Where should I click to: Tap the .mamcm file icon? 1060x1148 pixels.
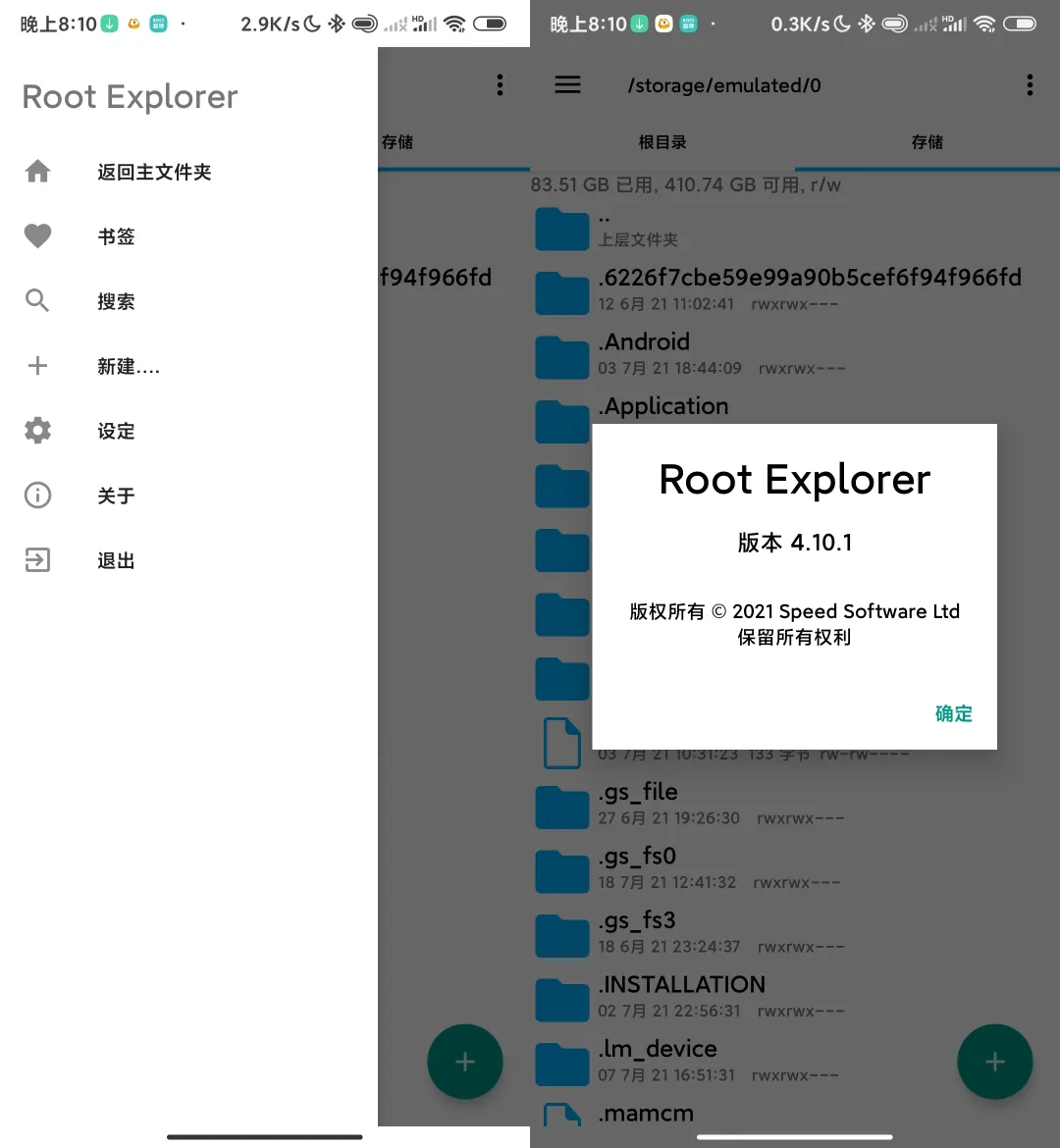pyautogui.click(x=561, y=1115)
